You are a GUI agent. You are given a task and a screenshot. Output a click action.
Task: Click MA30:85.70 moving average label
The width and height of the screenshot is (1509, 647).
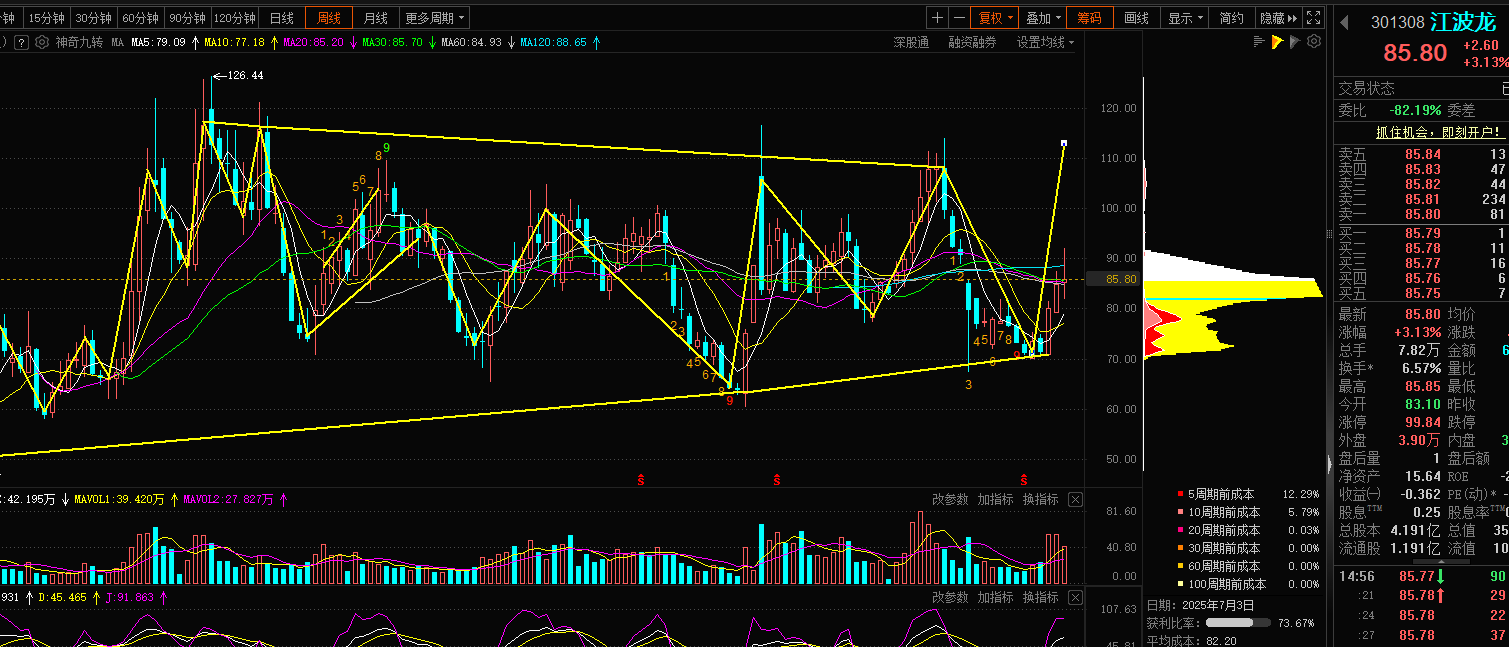tap(392, 42)
